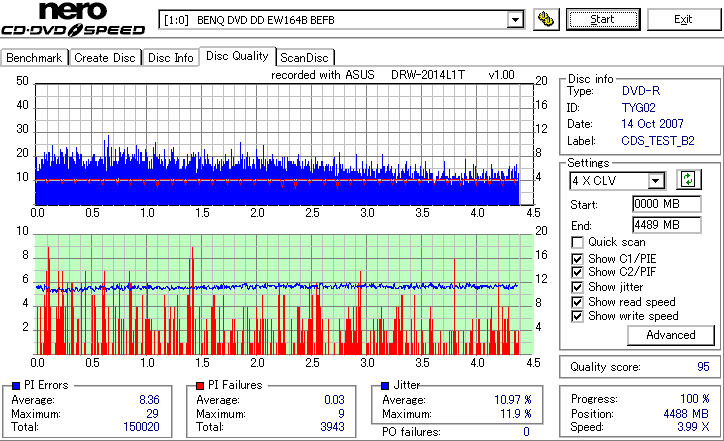Click the label value CDS_TEST_B2
The height and width of the screenshot is (441, 724).
point(658,140)
